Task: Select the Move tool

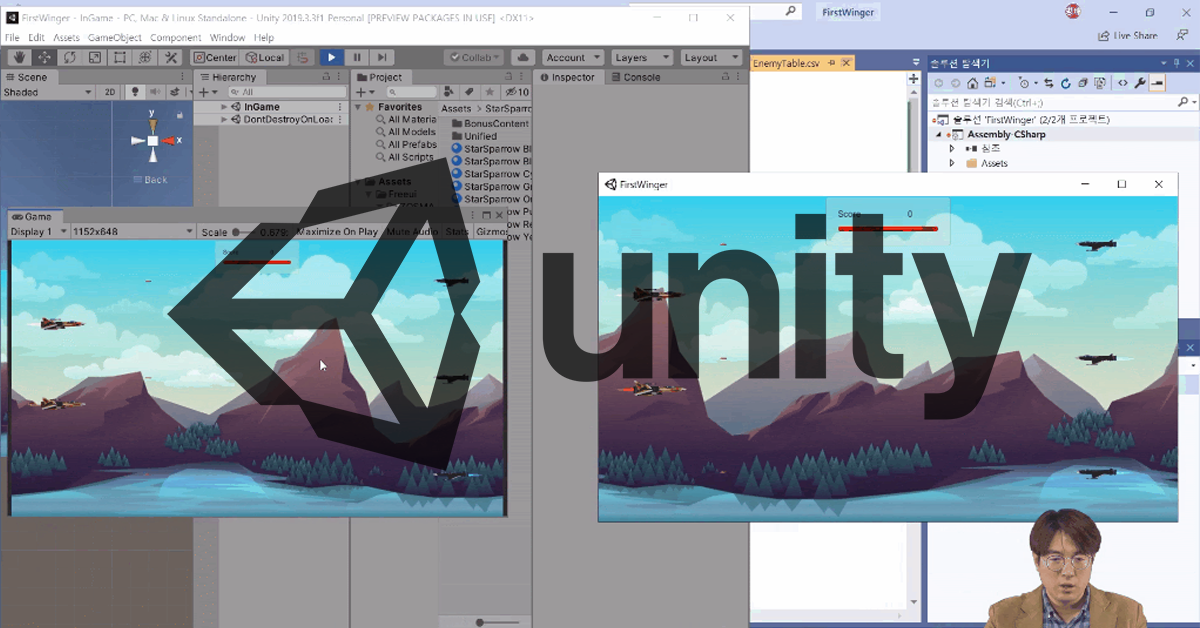Action: tap(44, 58)
